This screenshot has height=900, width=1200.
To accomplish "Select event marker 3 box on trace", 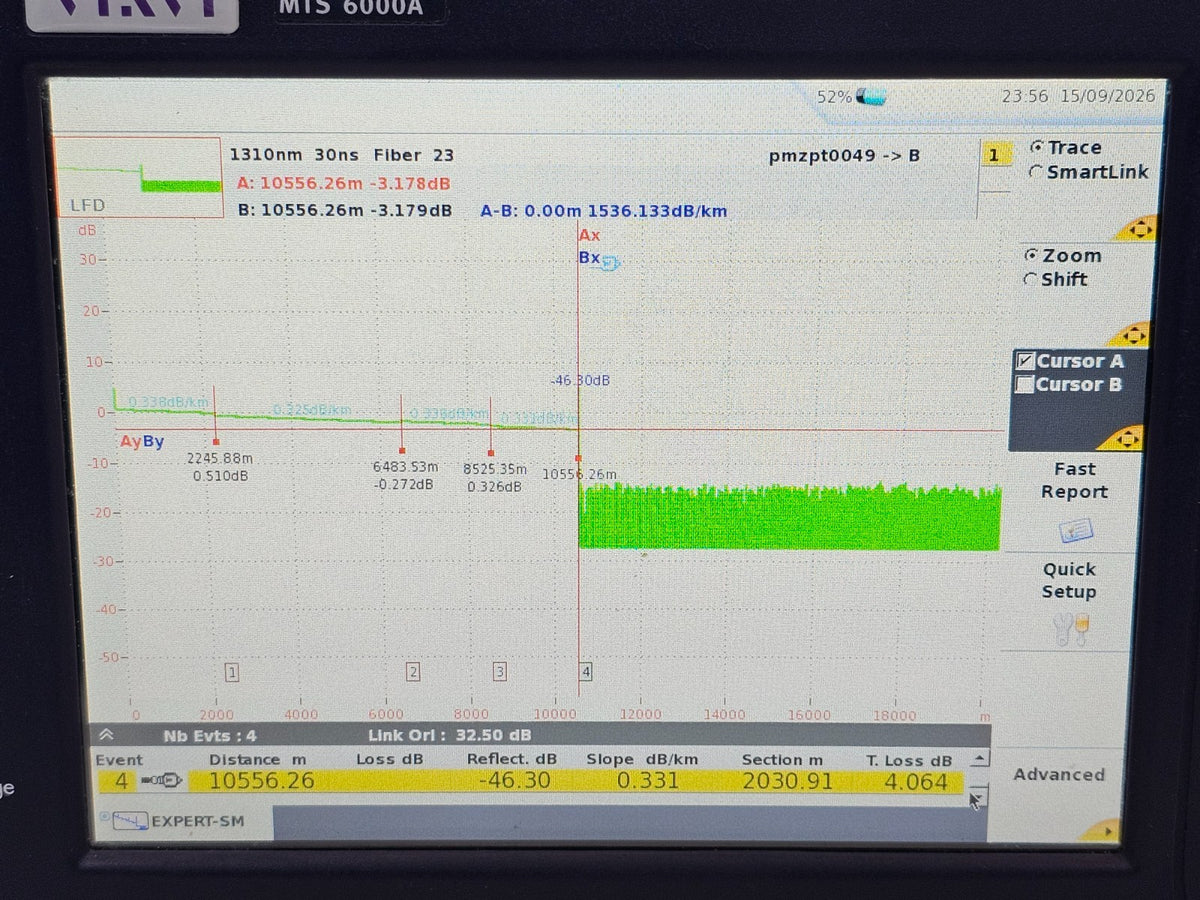I will 499,672.
